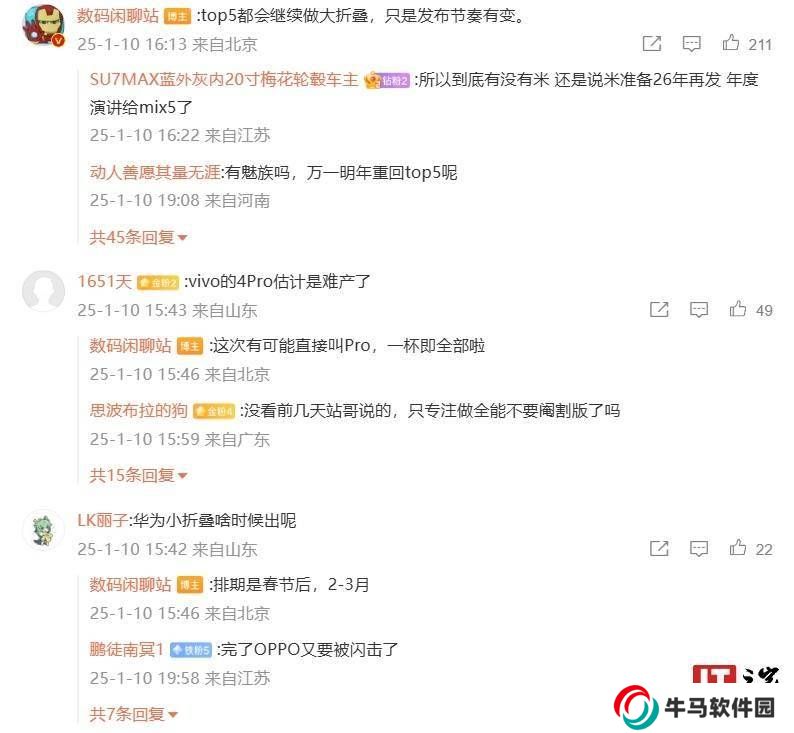Share the vivo 4Pro comment
Viewport: 794px width, 733px height.
click(659, 309)
